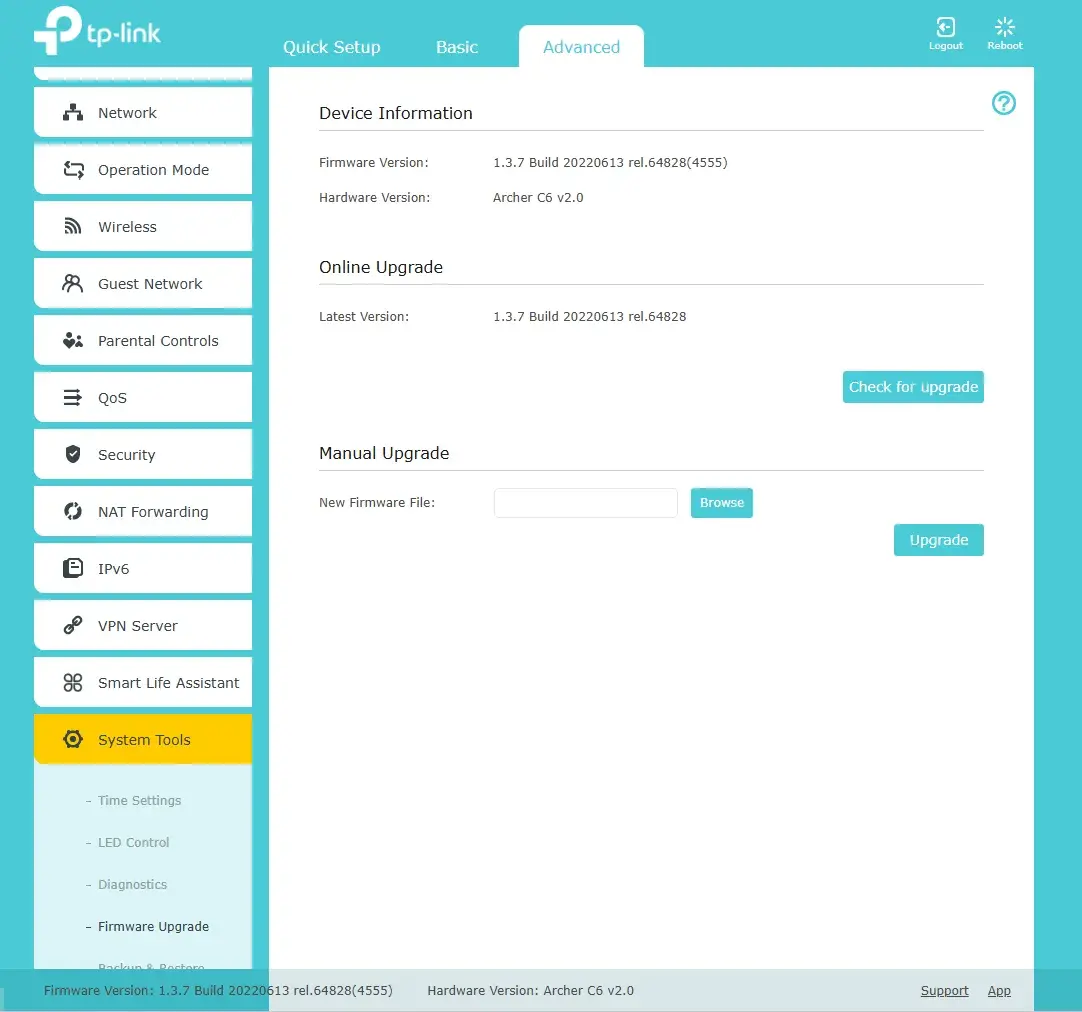The image size is (1082, 1012).
Task: Click the Check for upgrade button
Action: [x=913, y=387]
